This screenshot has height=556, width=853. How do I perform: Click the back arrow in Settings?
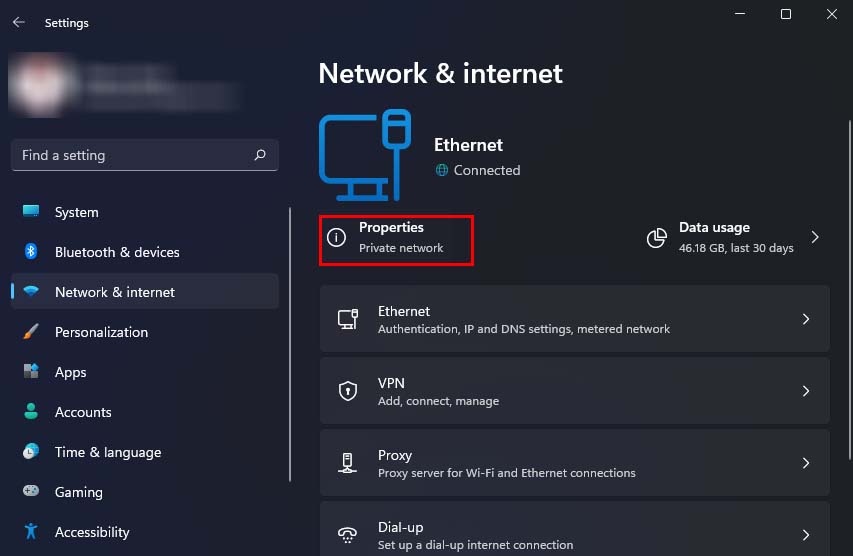coord(18,22)
